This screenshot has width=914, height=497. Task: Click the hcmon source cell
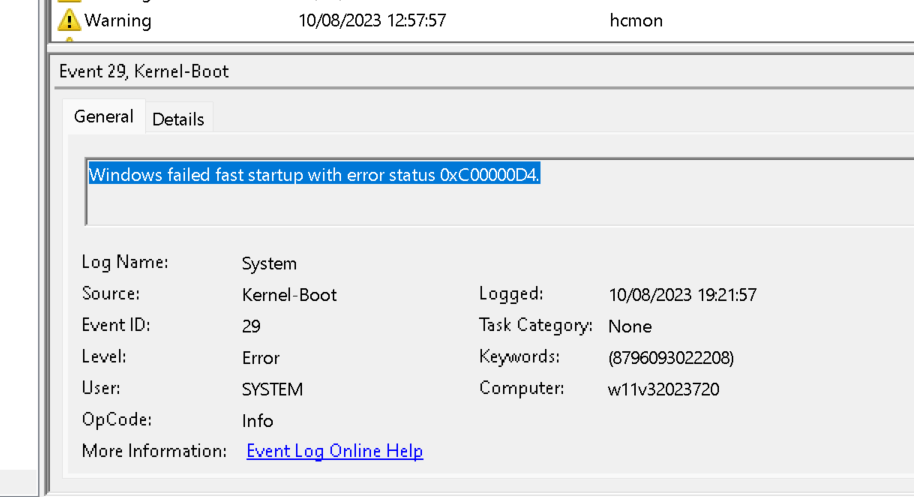pyautogui.click(x=636, y=20)
